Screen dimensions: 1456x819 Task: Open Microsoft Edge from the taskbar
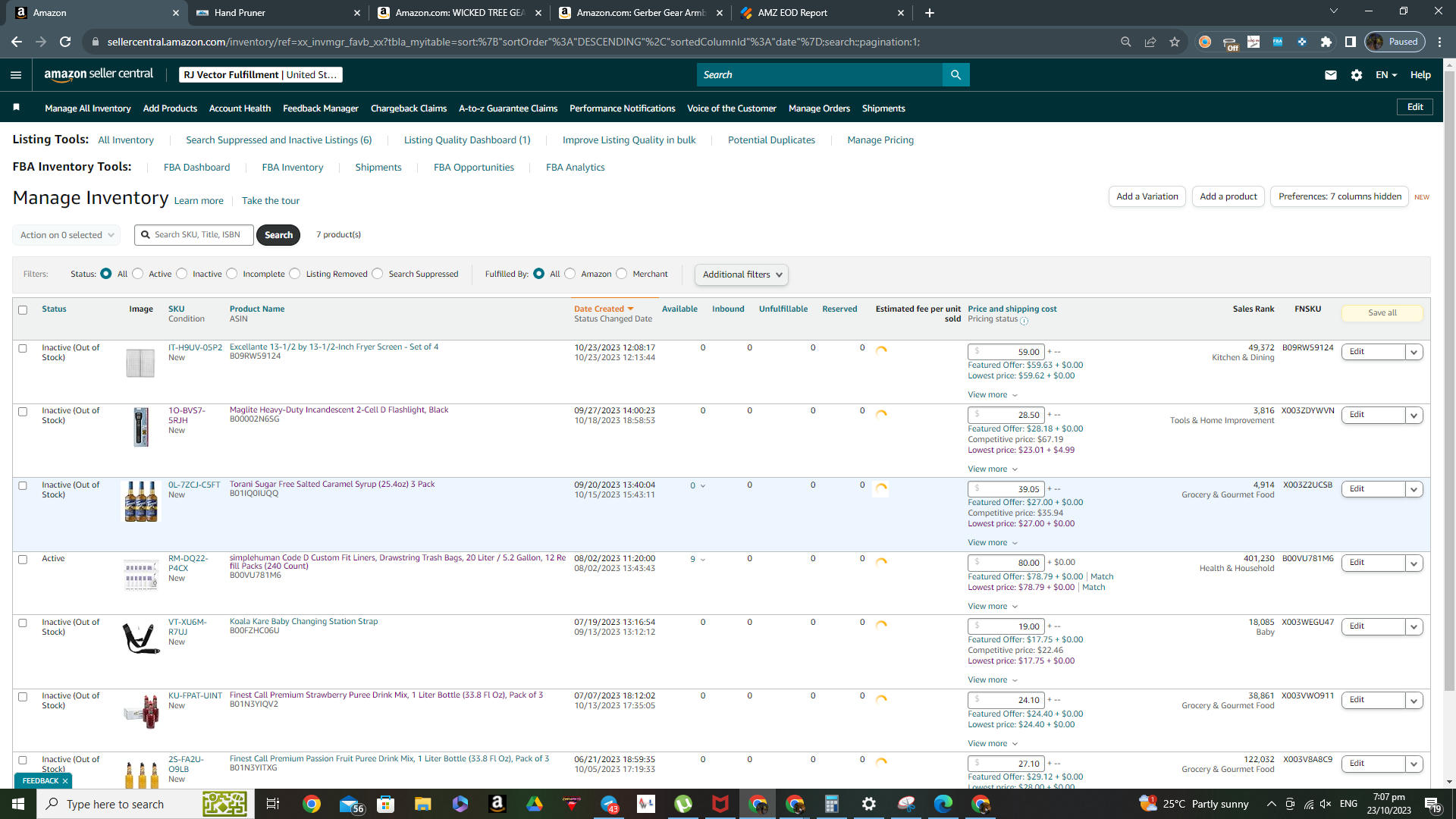(x=943, y=804)
